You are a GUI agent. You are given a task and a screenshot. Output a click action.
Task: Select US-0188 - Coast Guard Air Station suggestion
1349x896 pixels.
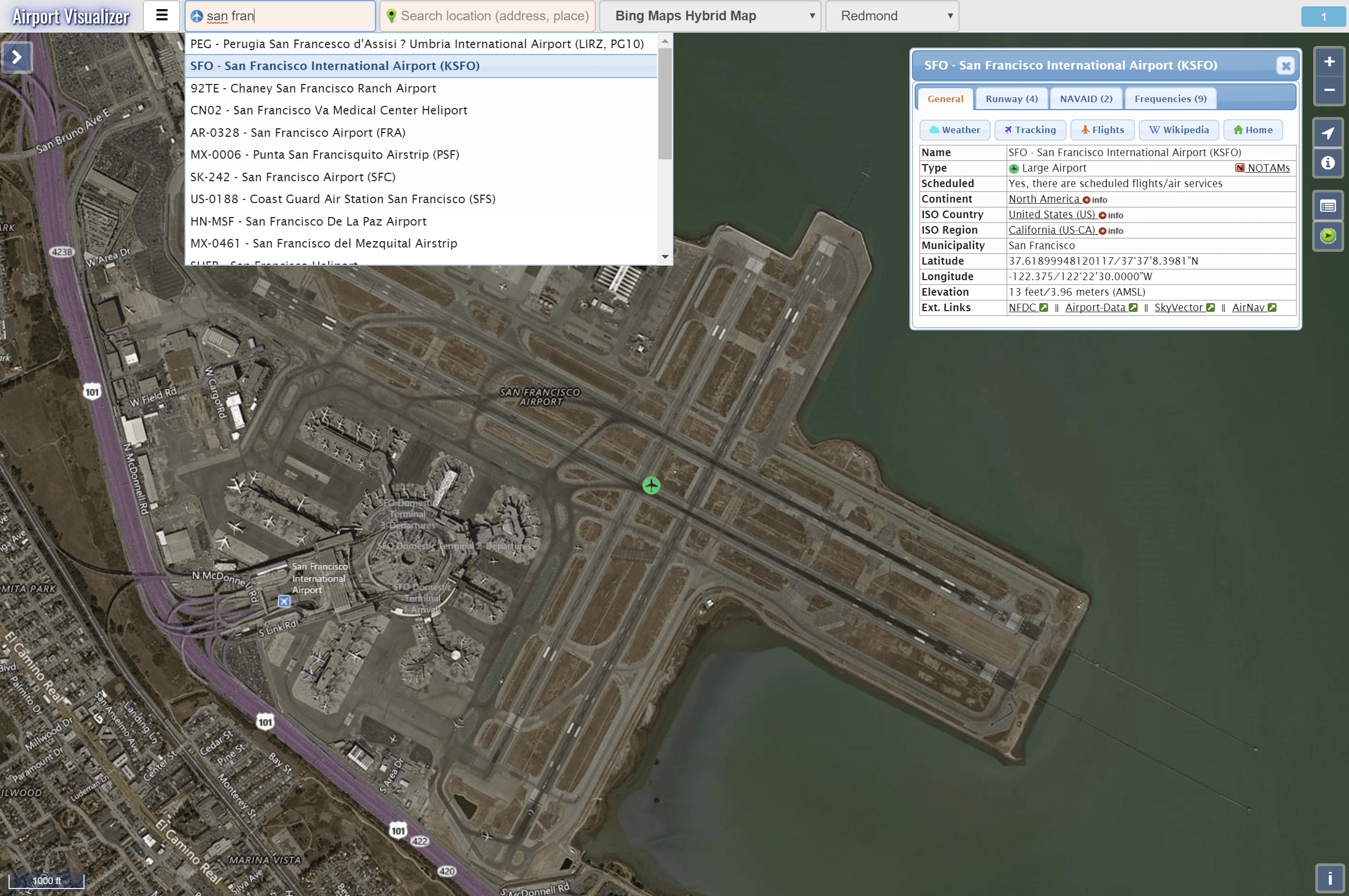(x=421, y=199)
